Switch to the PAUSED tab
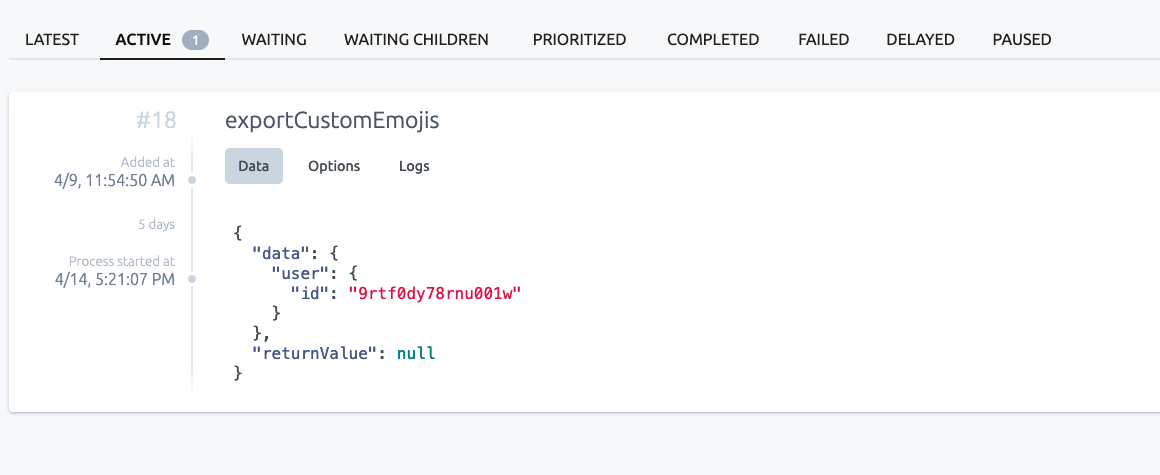Image resolution: width=1160 pixels, height=475 pixels. (x=1022, y=39)
